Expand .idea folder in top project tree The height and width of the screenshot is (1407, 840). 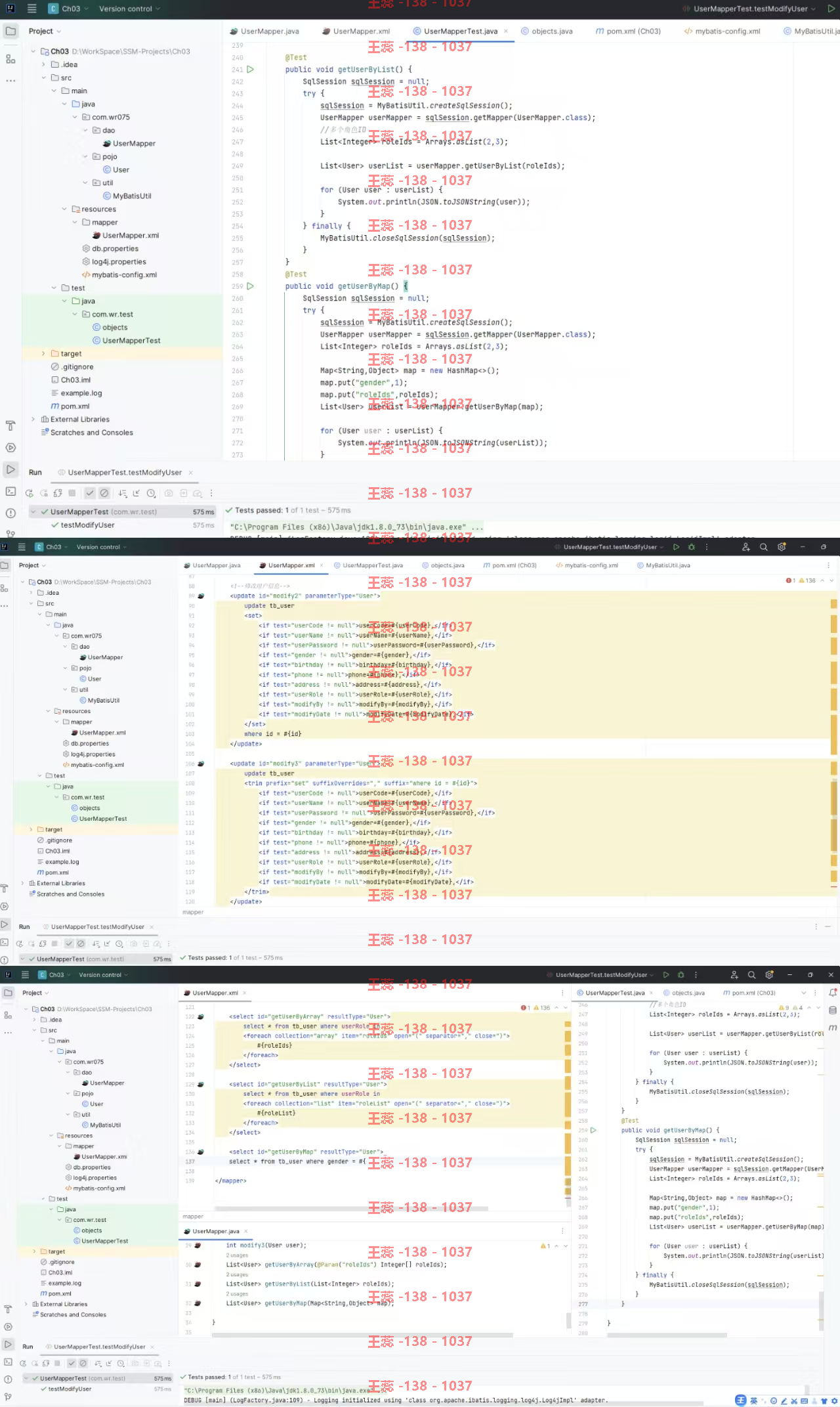[x=44, y=64]
